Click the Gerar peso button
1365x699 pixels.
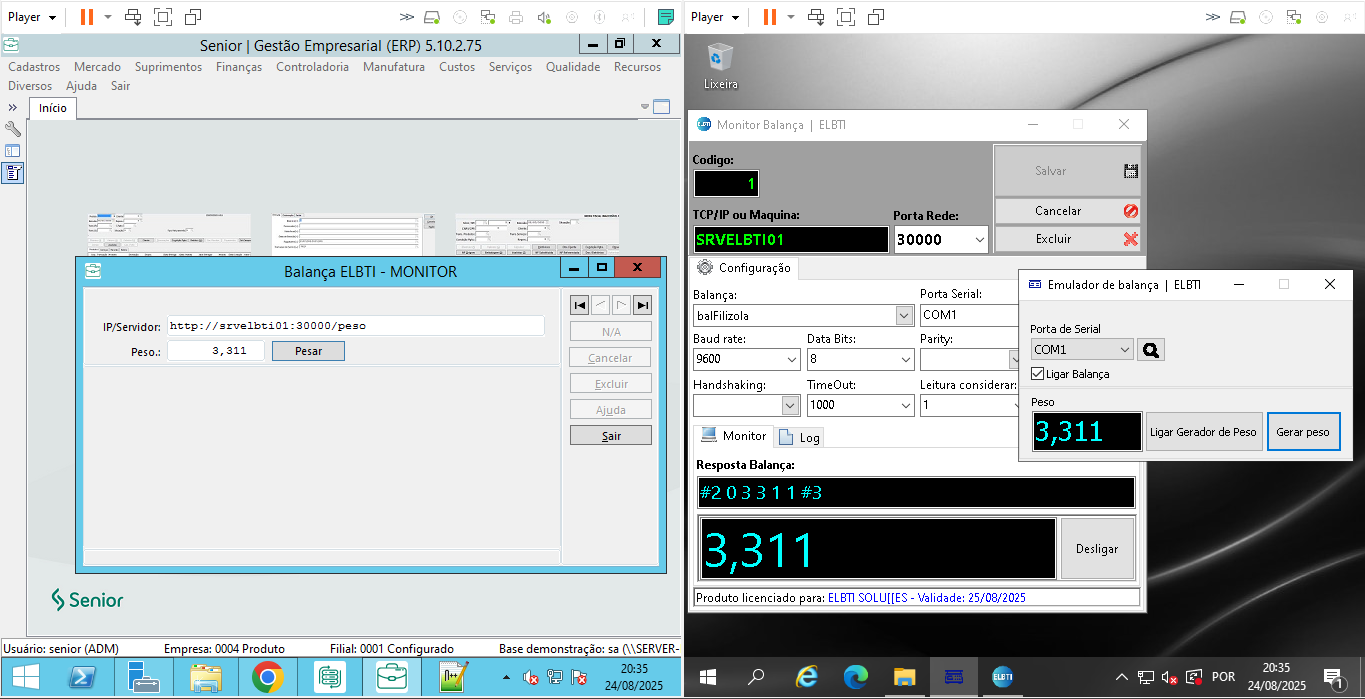(x=1303, y=432)
